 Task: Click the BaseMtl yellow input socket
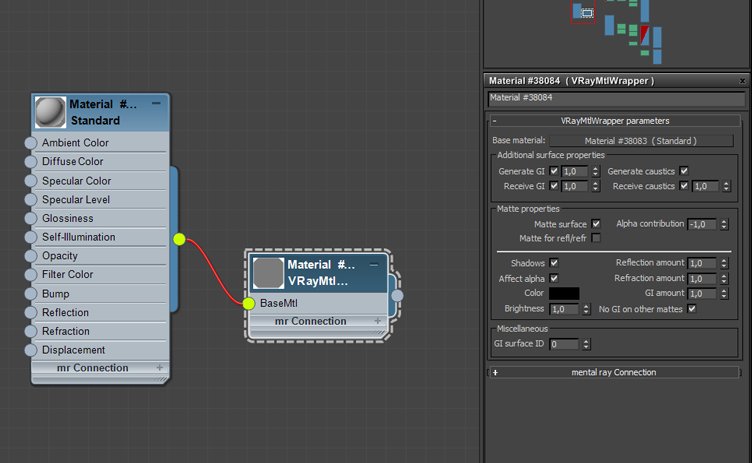click(x=248, y=303)
